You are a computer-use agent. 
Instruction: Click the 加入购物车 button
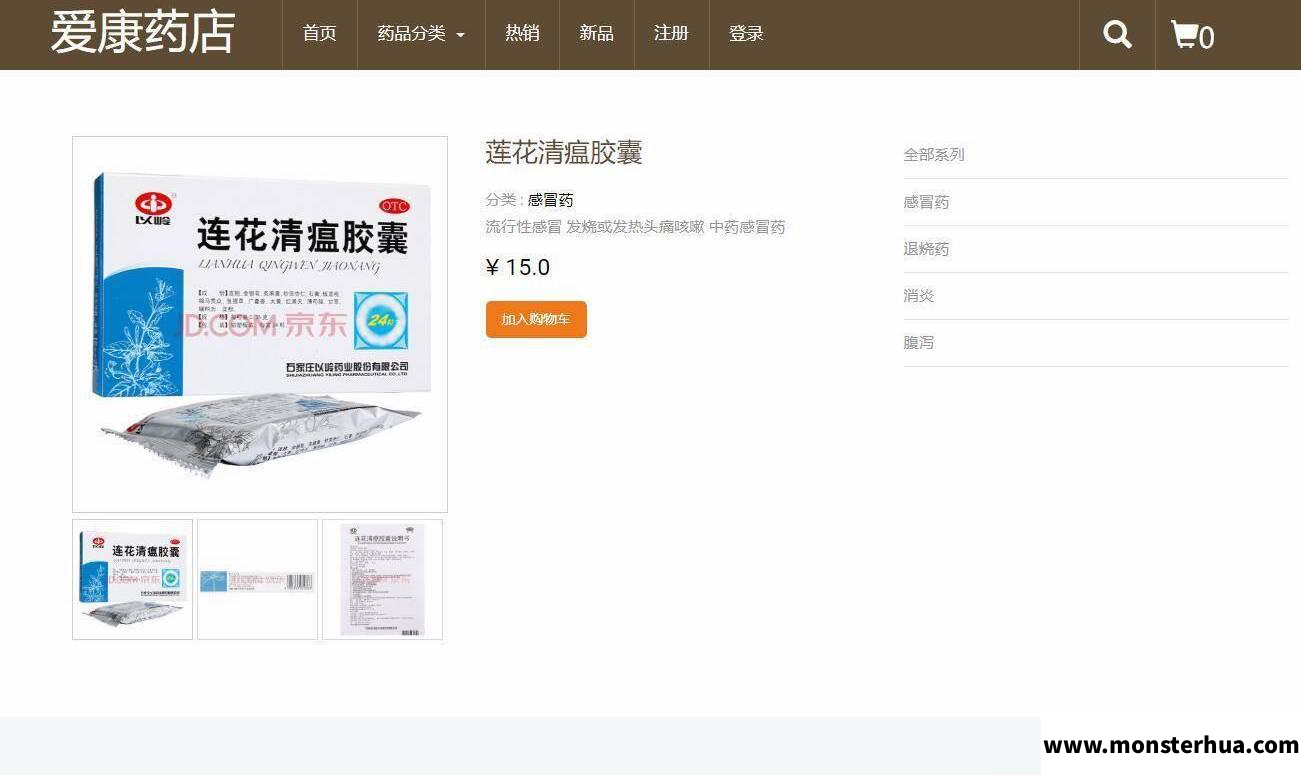(x=536, y=320)
